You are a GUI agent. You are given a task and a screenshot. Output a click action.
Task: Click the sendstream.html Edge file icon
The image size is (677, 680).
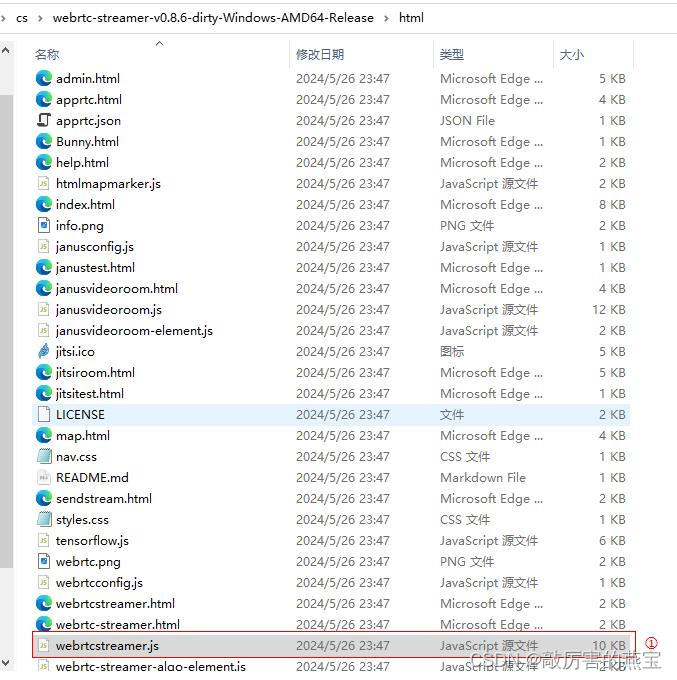[44, 498]
